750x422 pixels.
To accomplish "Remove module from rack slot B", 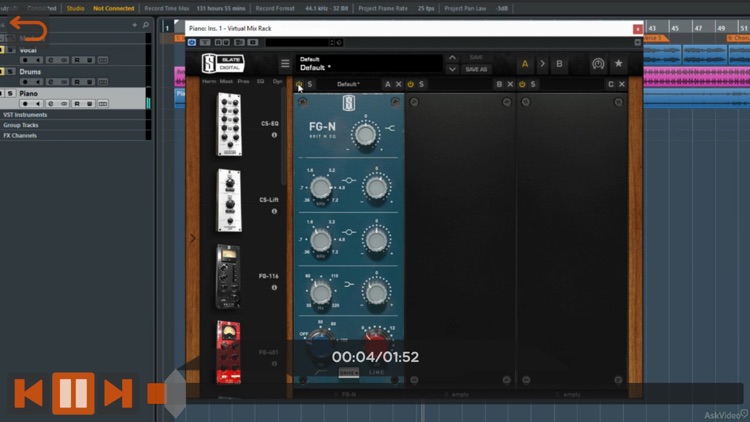I will [x=510, y=84].
